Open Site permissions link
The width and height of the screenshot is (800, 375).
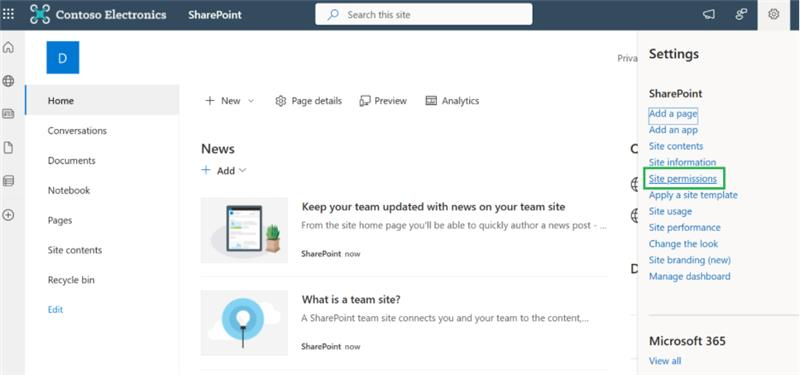pyautogui.click(x=683, y=179)
